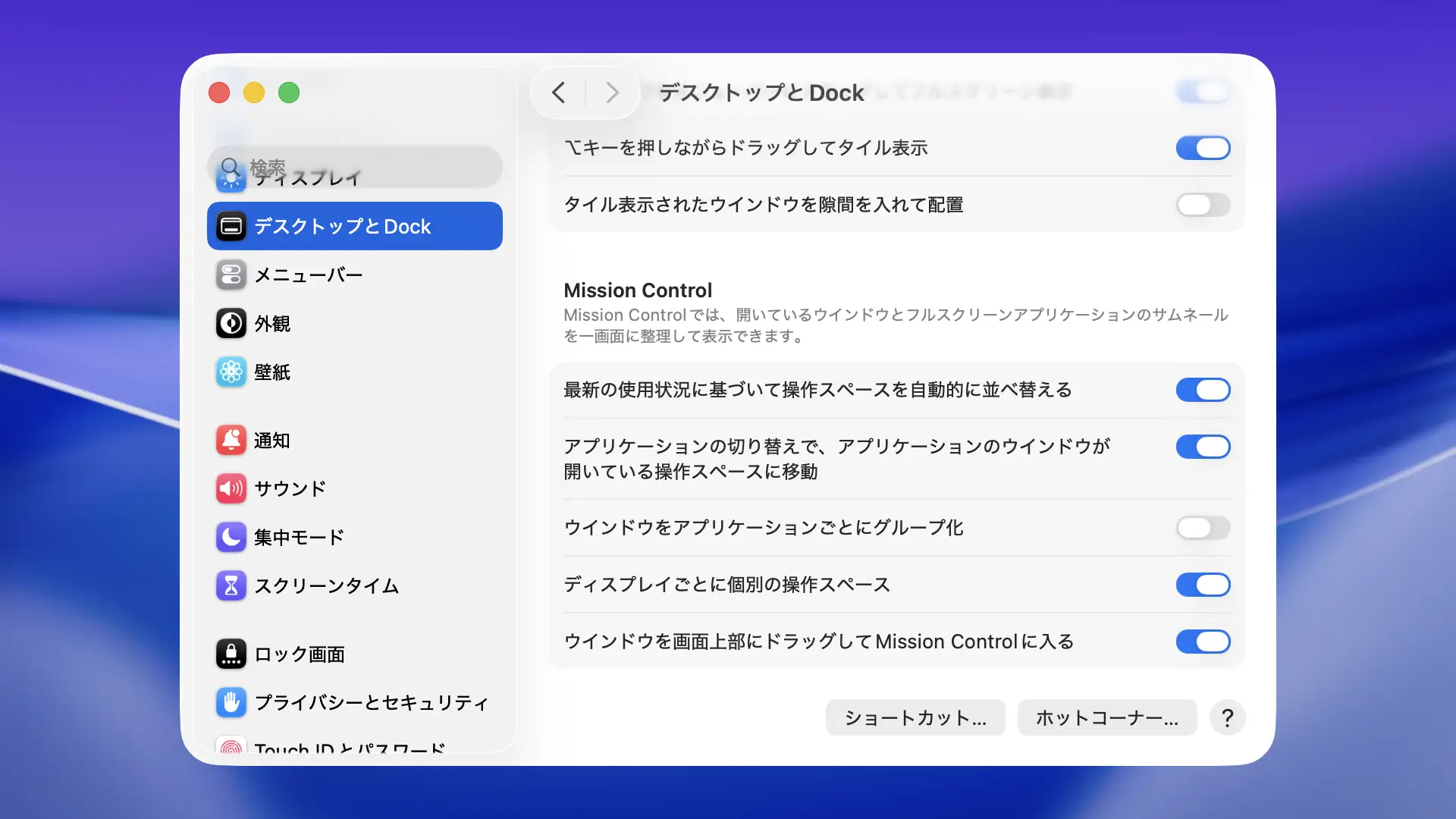Enable tiled windows with margins toggle
The width and height of the screenshot is (1456, 819).
click(1203, 205)
